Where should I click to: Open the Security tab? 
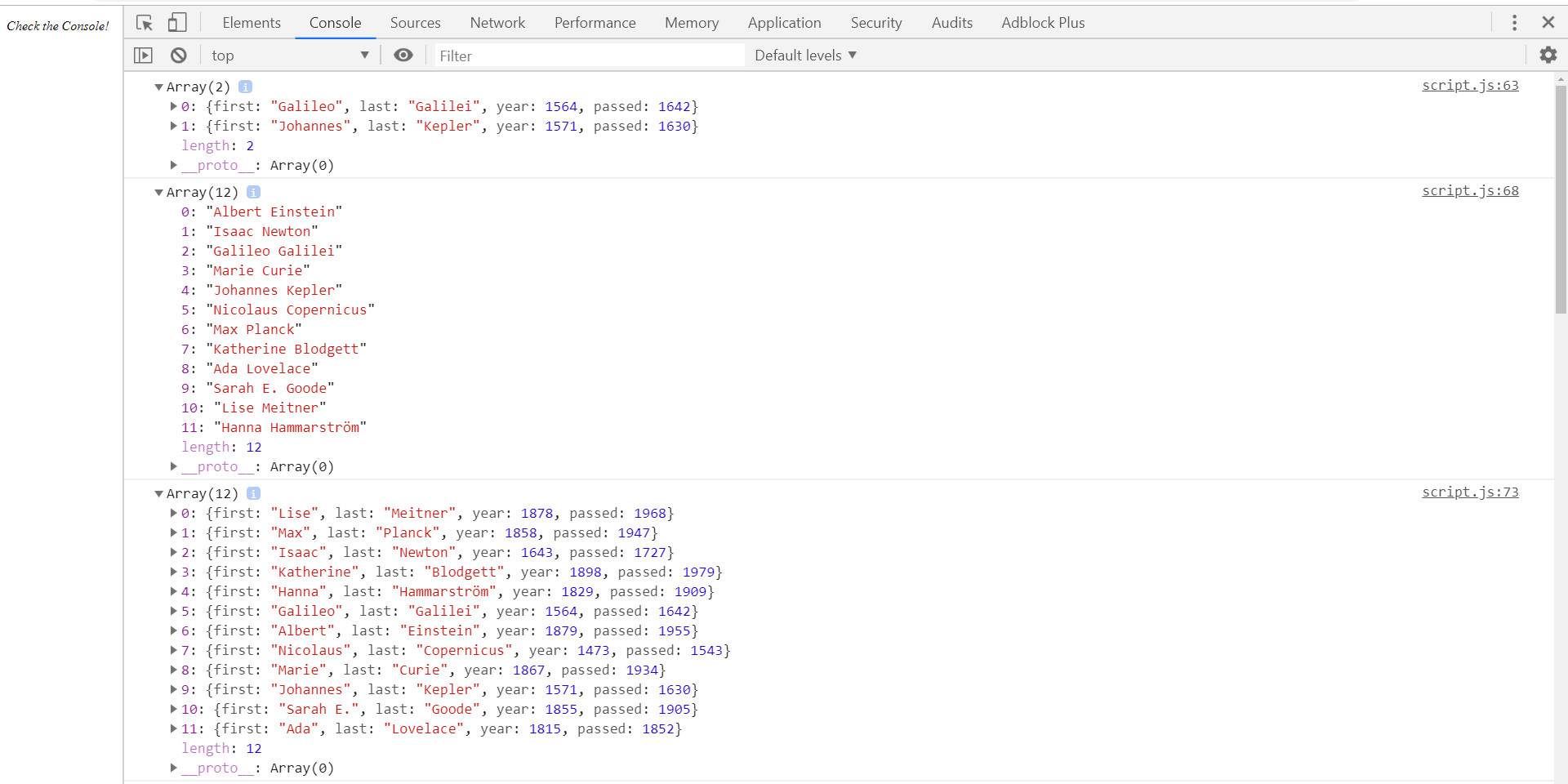(x=875, y=23)
